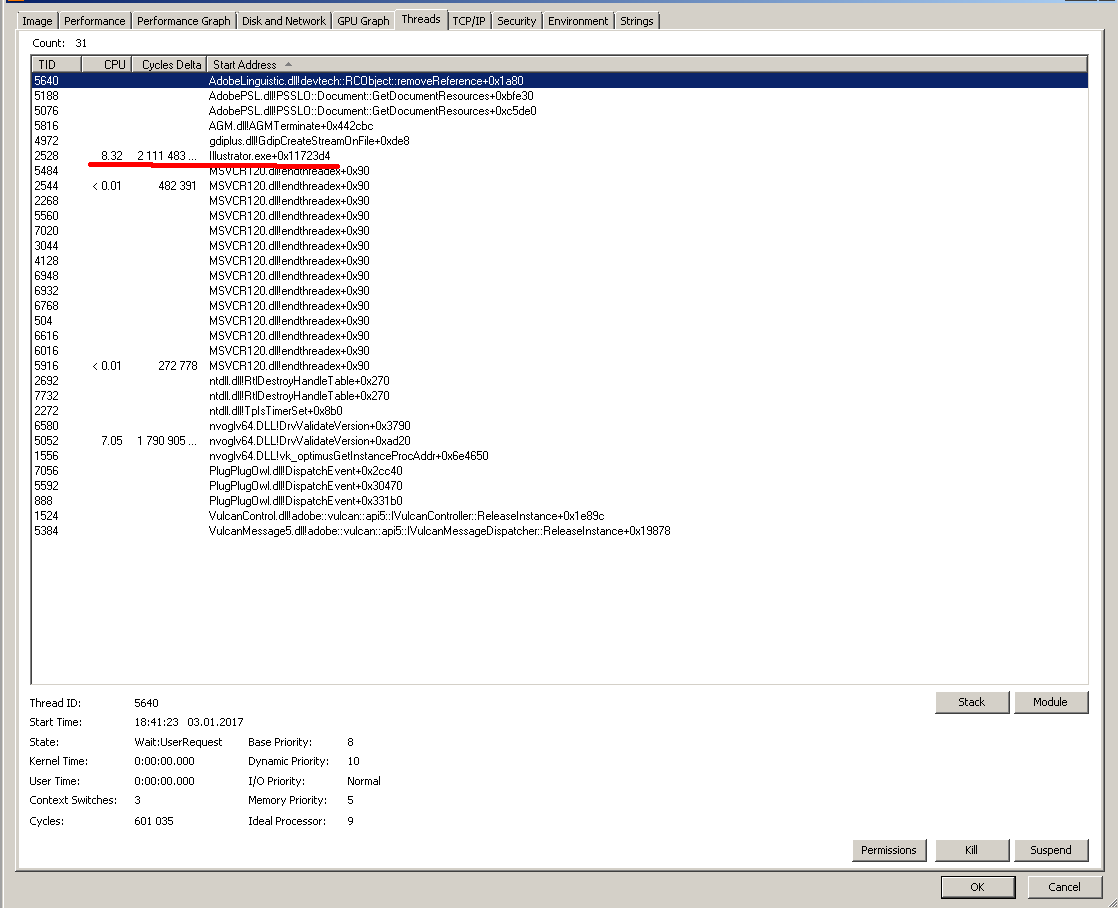Viewport: 1118px width, 908px height.
Task: Confirm with the OK button
Action: point(978,887)
